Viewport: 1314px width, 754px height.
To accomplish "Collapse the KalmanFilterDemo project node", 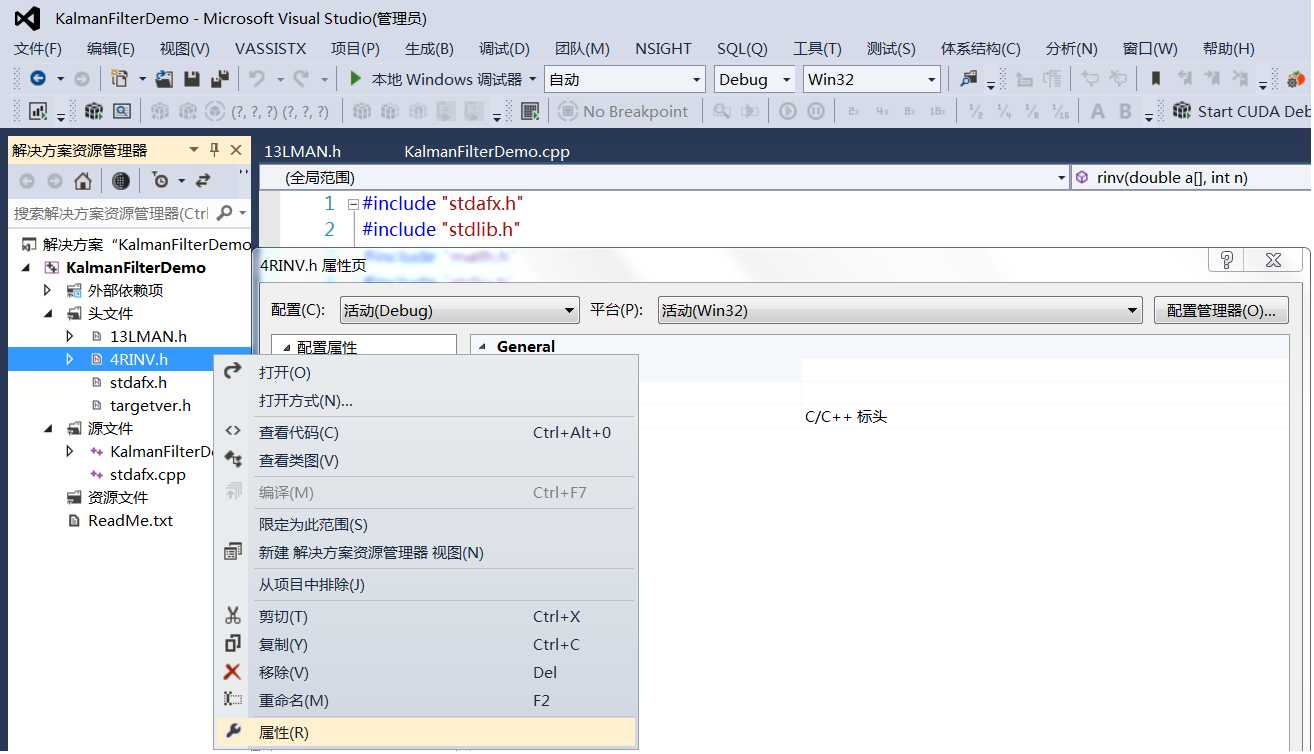I will [x=27, y=267].
